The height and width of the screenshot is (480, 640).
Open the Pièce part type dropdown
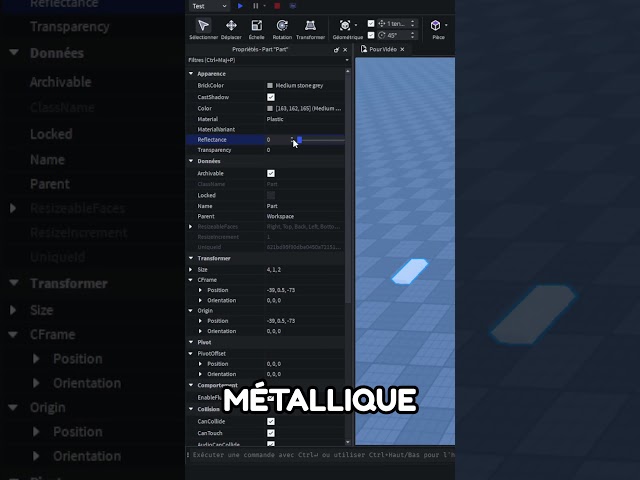point(446,25)
